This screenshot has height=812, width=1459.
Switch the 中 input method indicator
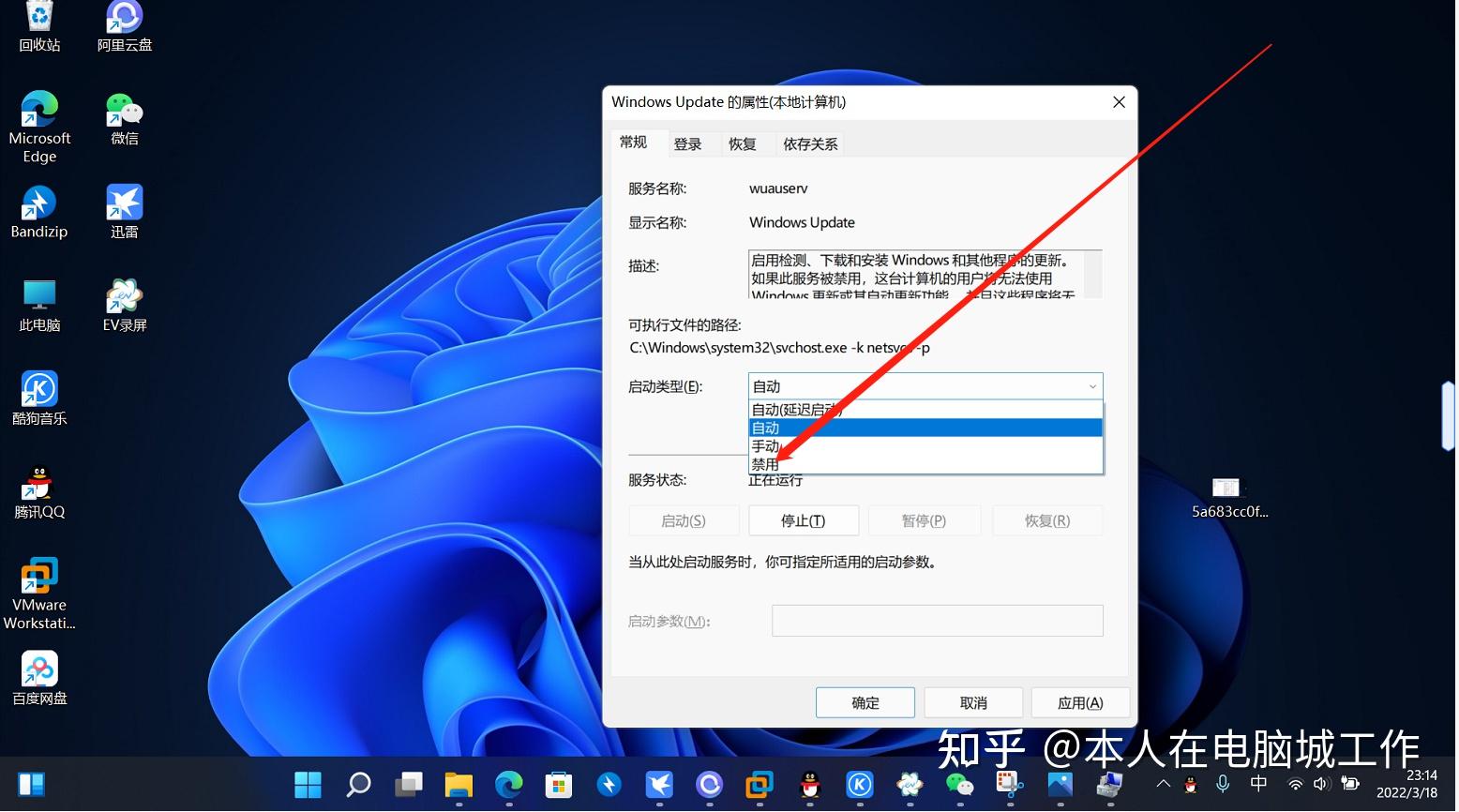coord(1258,784)
